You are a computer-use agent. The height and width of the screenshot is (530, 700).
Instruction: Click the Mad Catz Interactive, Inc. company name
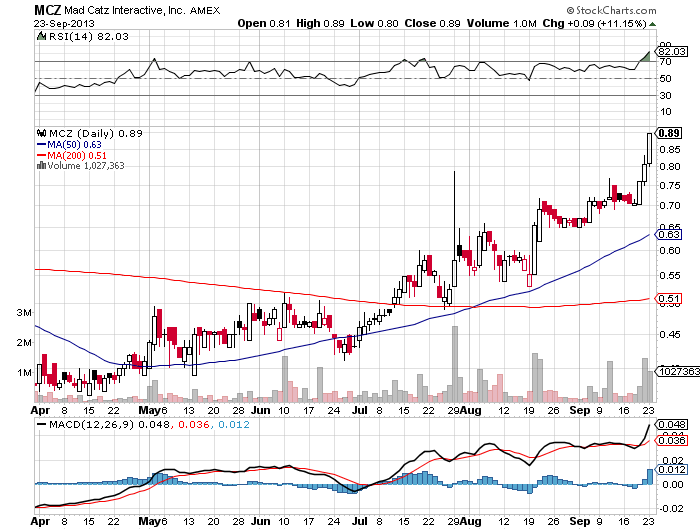(x=125, y=10)
